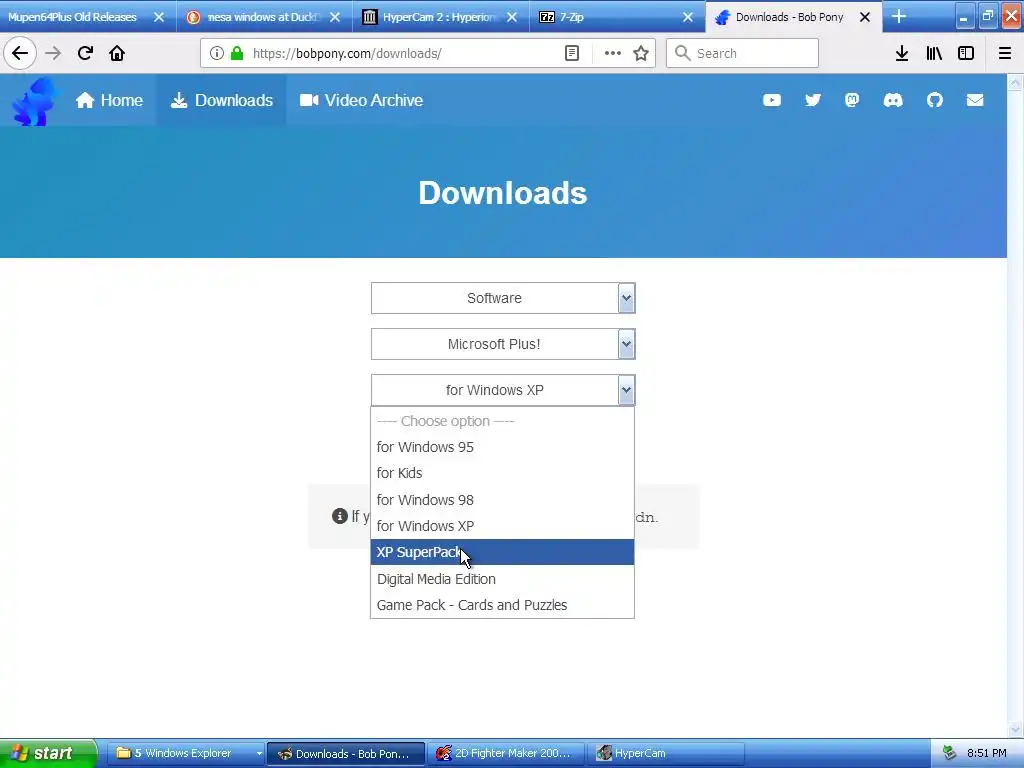
Task: Switch to HyperCam 2 : Hyperionics tab
Action: click(440, 17)
